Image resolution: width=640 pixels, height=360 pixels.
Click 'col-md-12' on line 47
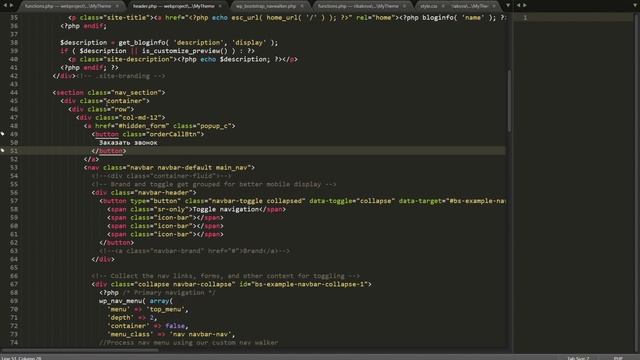(x=140, y=118)
